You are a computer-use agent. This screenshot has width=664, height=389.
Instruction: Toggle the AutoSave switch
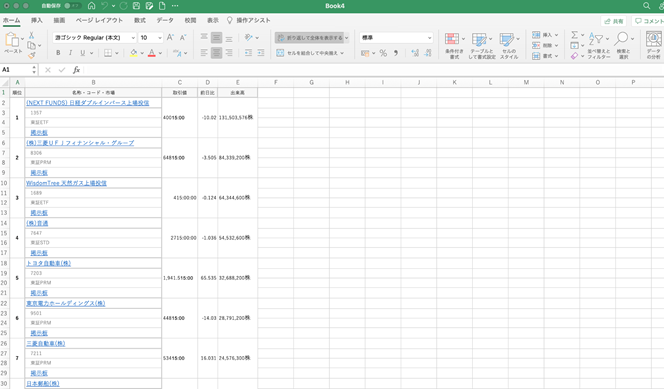click(72, 6)
